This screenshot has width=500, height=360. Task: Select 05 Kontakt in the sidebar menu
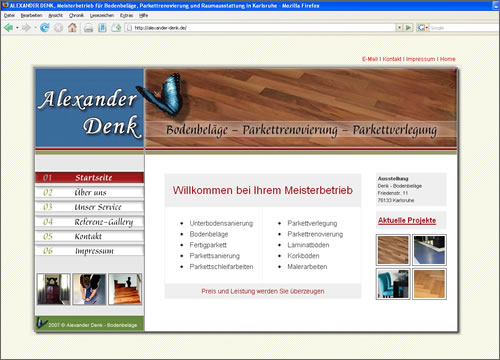[x=89, y=236]
